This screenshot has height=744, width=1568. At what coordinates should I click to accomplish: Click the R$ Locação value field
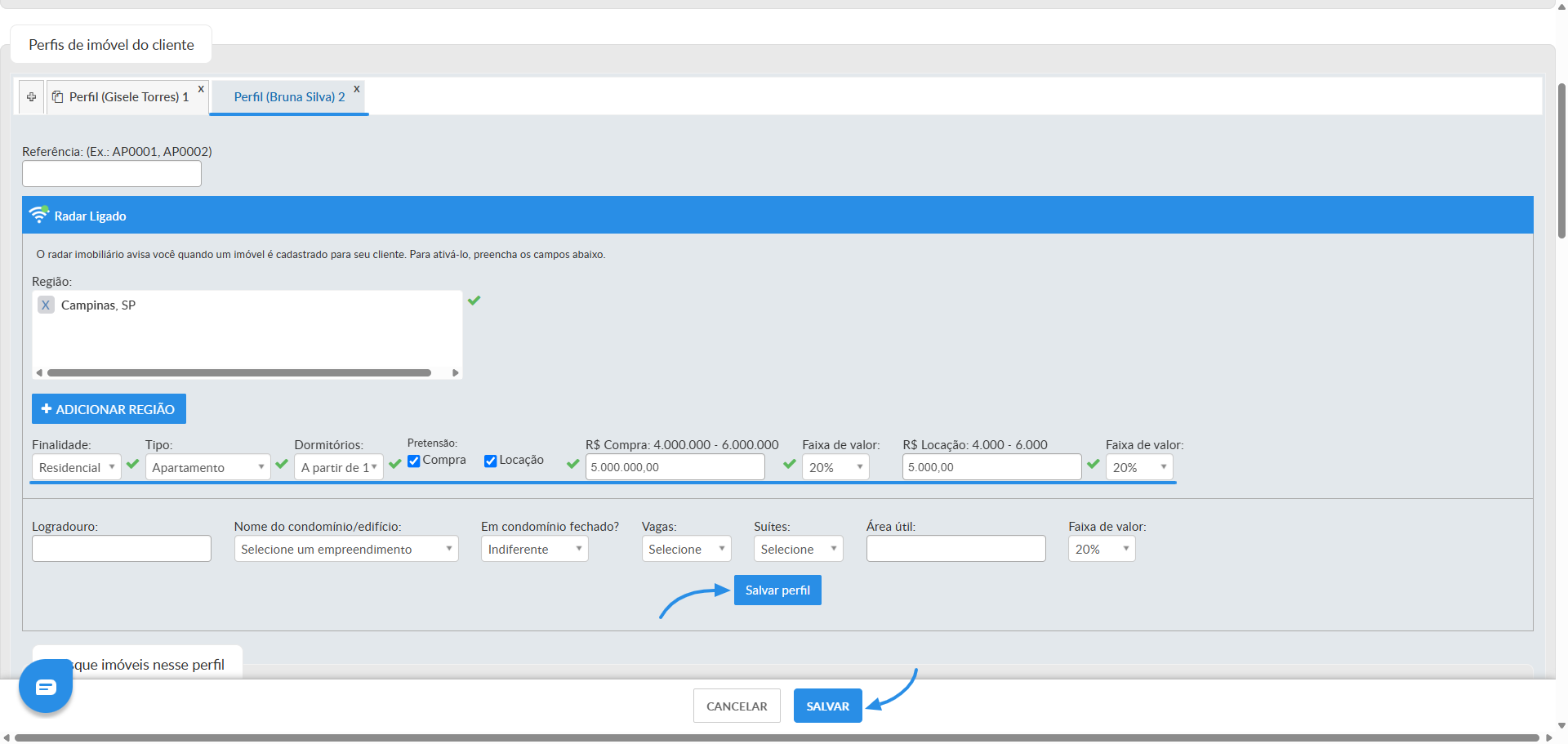(992, 467)
